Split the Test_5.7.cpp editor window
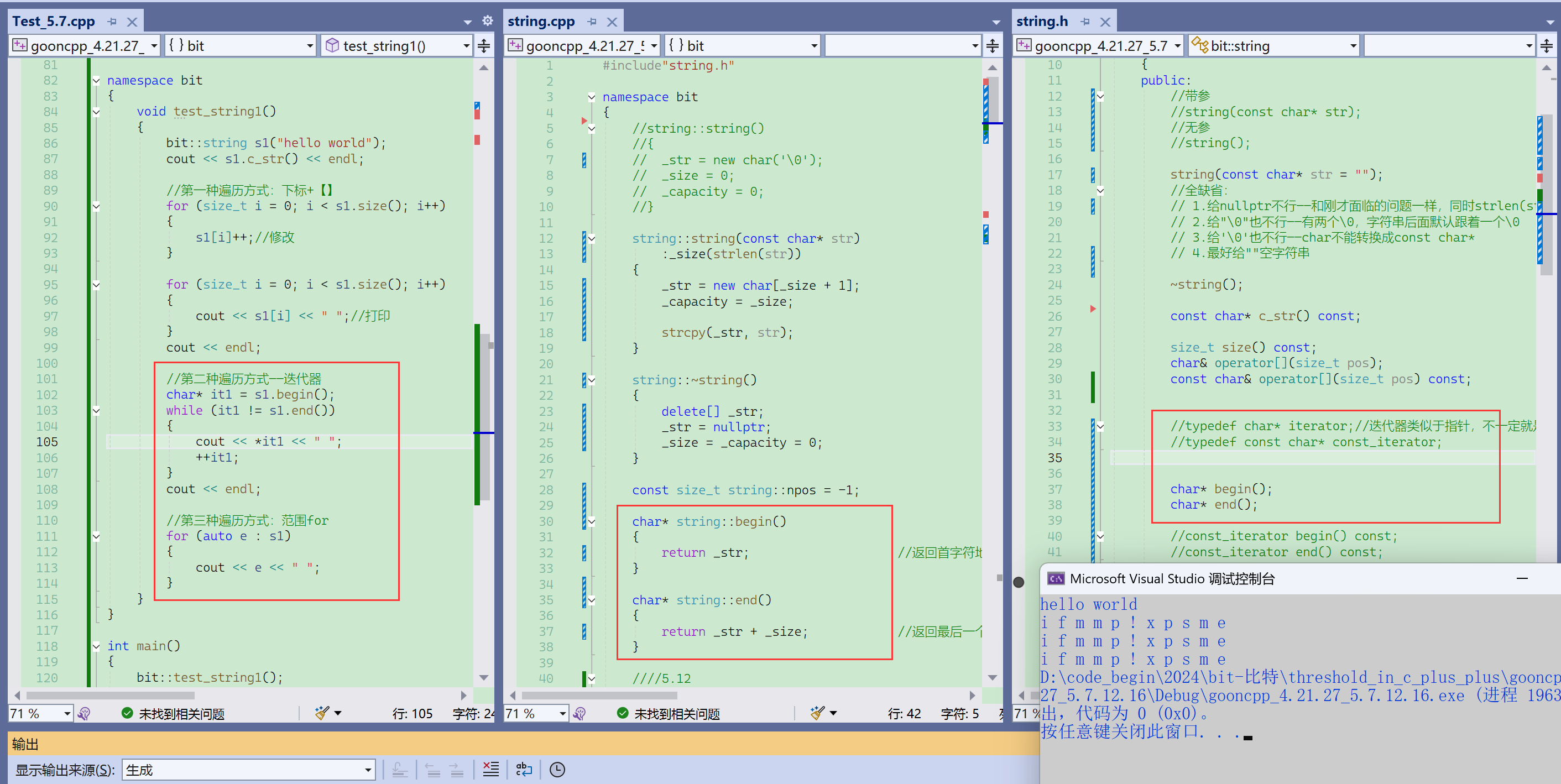1561x784 pixels. [484, 46]
